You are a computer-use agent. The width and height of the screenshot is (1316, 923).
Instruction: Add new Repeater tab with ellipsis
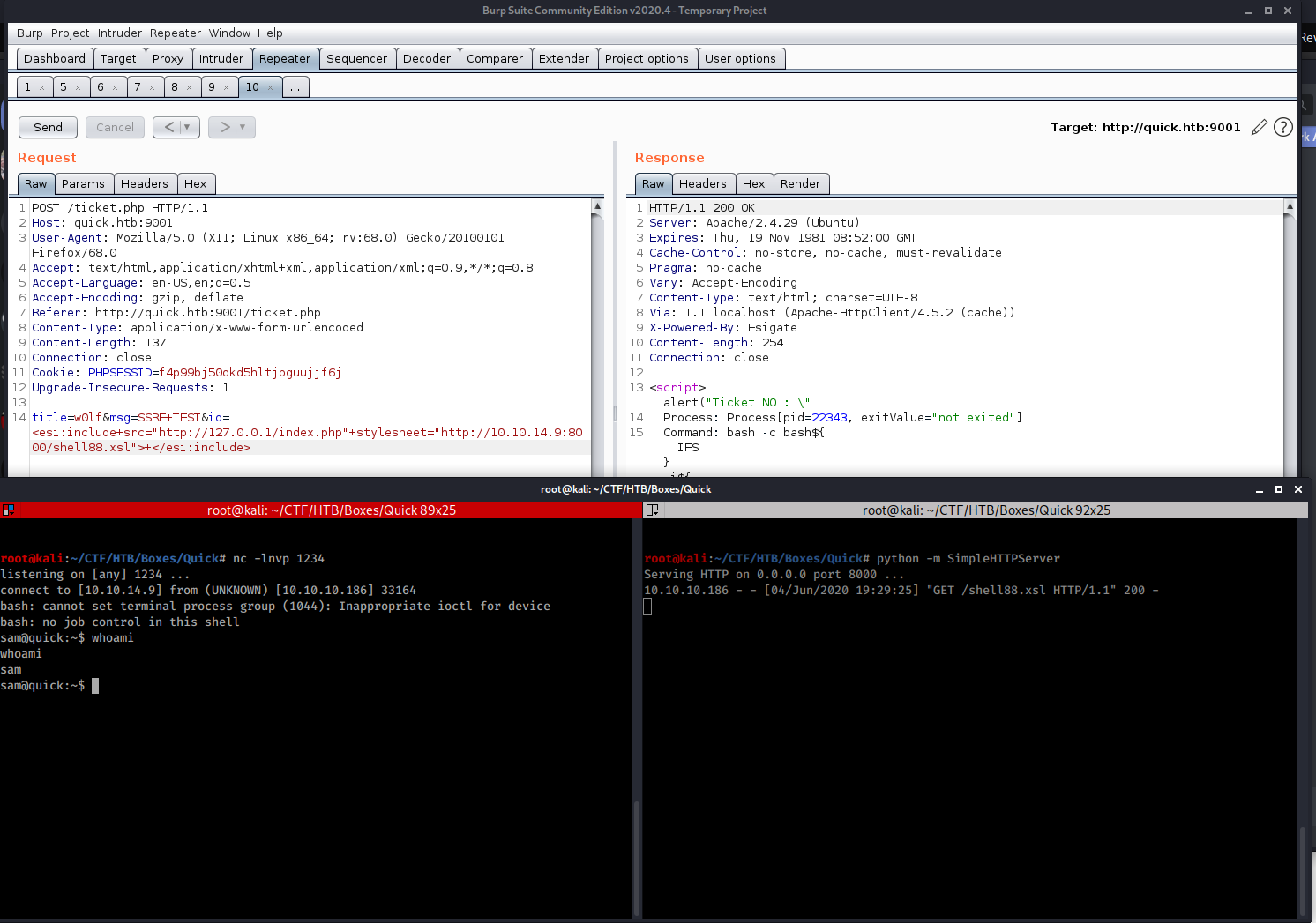[x=295, y=87]
